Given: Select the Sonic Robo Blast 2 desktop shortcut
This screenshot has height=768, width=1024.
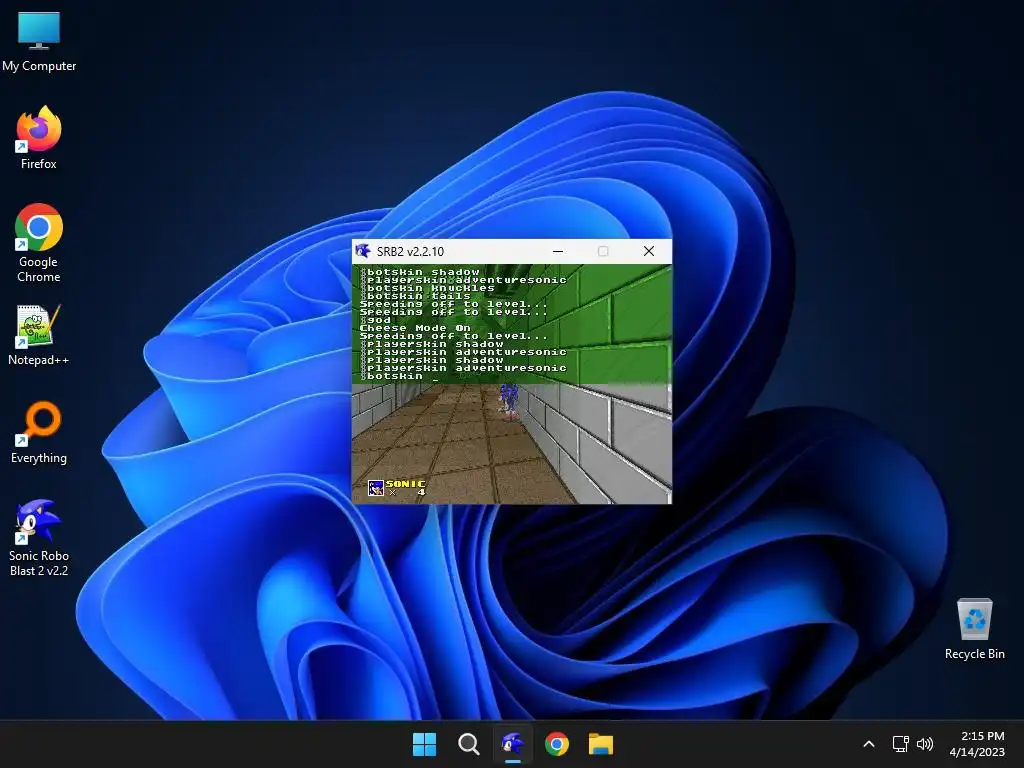Looking at the screenshot, I should tap(39, 537).
